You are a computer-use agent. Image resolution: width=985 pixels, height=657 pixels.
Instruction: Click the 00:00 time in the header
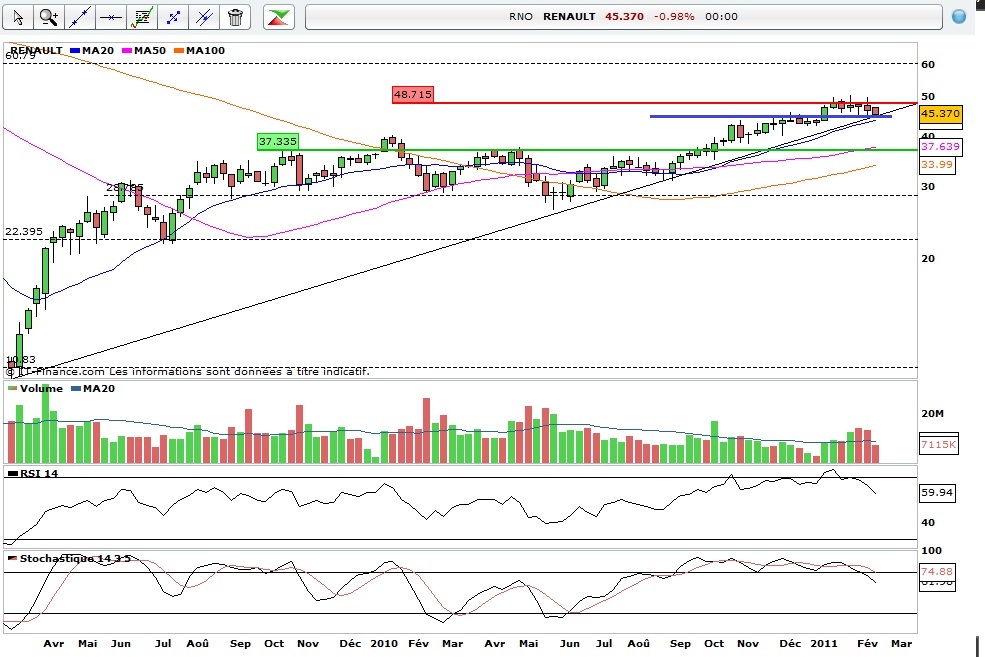coord(721,16)
